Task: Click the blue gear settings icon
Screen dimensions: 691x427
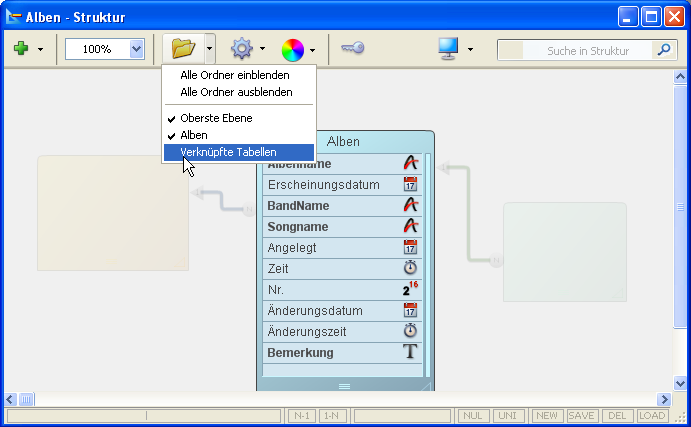Action: pos(241,48)
